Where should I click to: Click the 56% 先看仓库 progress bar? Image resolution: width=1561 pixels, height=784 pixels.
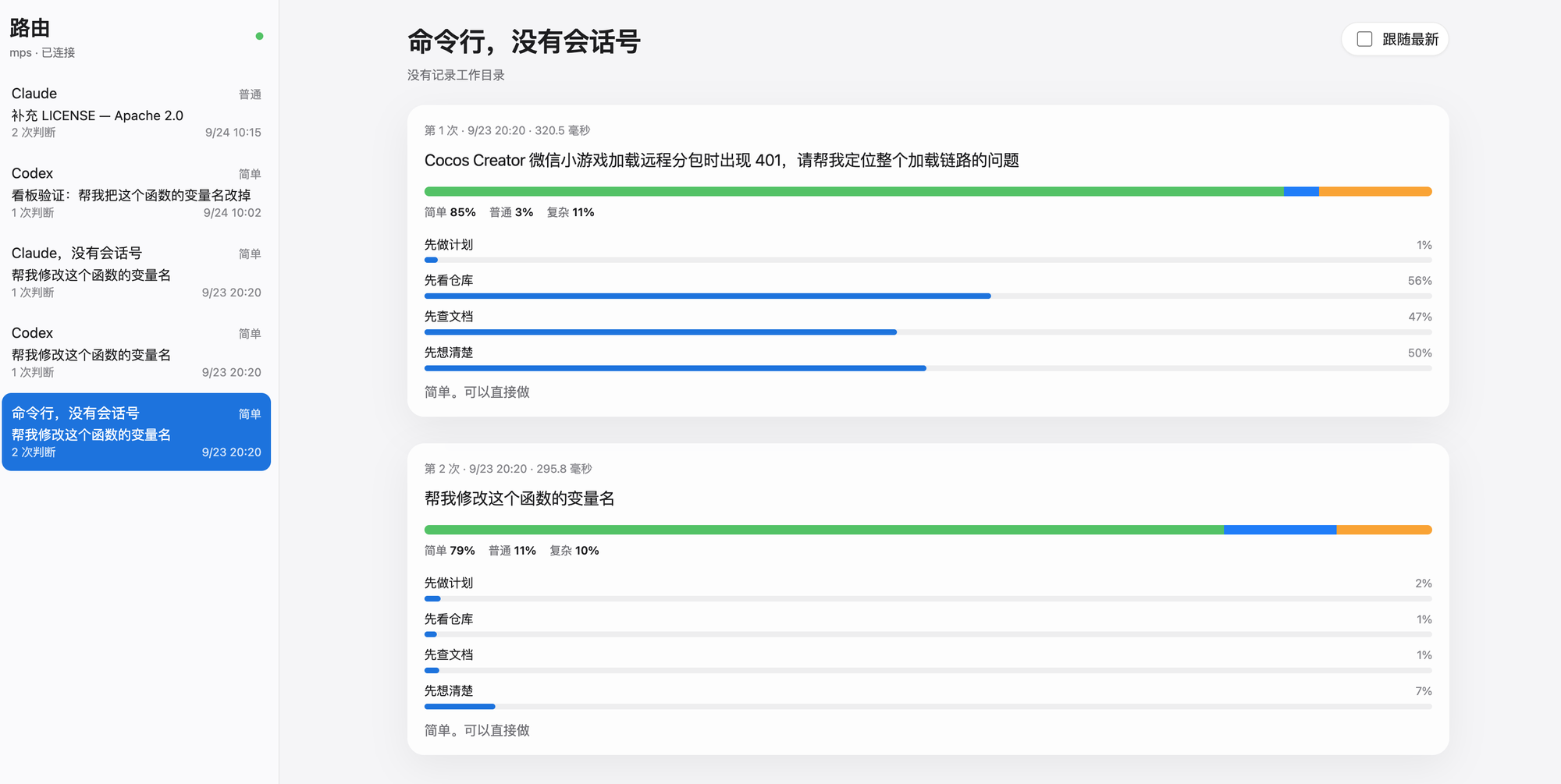[x=928, y=296]
